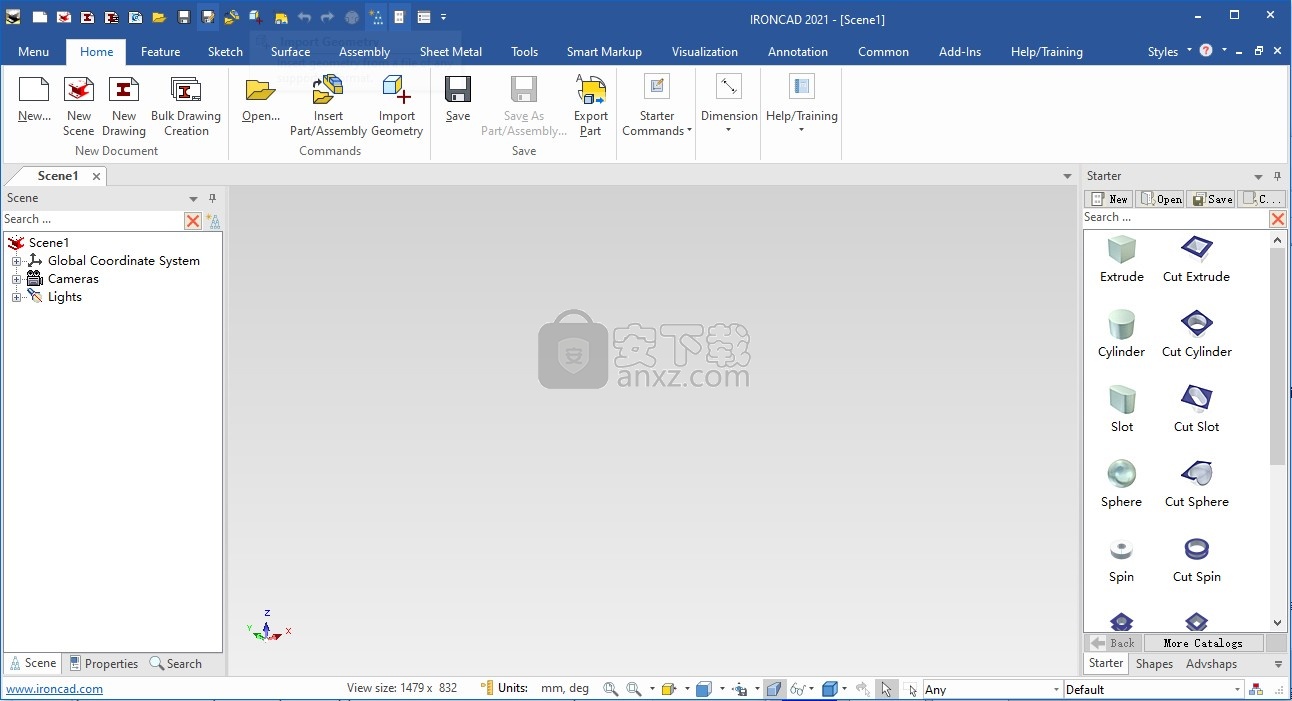
Task: Switch to the Properties panel tab
Action: pos(103,664)
